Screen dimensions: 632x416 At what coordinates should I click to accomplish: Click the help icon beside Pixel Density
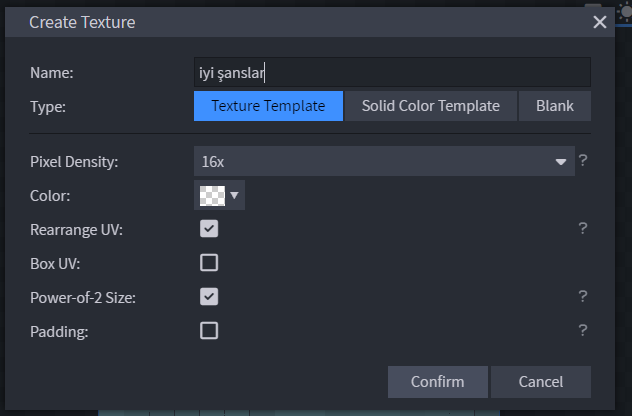(x=582, y=160)
